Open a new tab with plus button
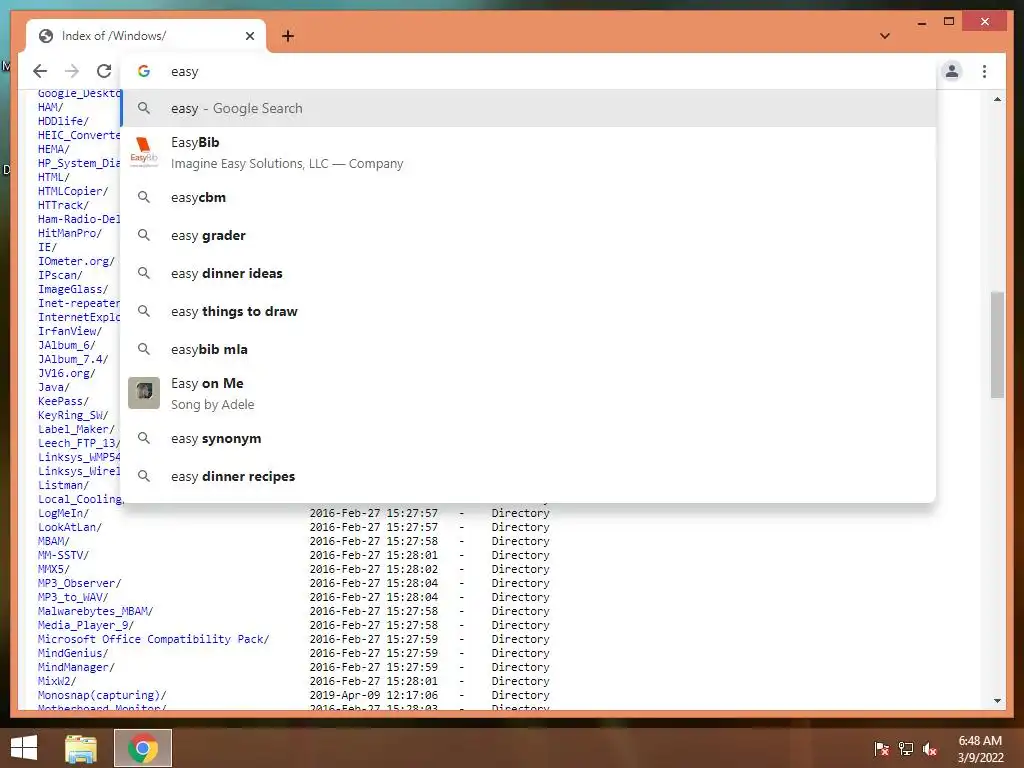The image size is (1024, 768). pos(288,36)
